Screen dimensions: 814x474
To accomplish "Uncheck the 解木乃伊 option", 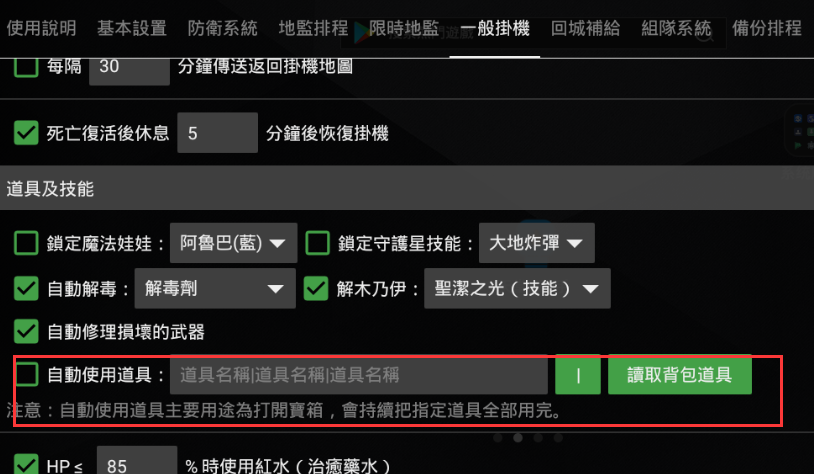I will [x=316, y=289].
